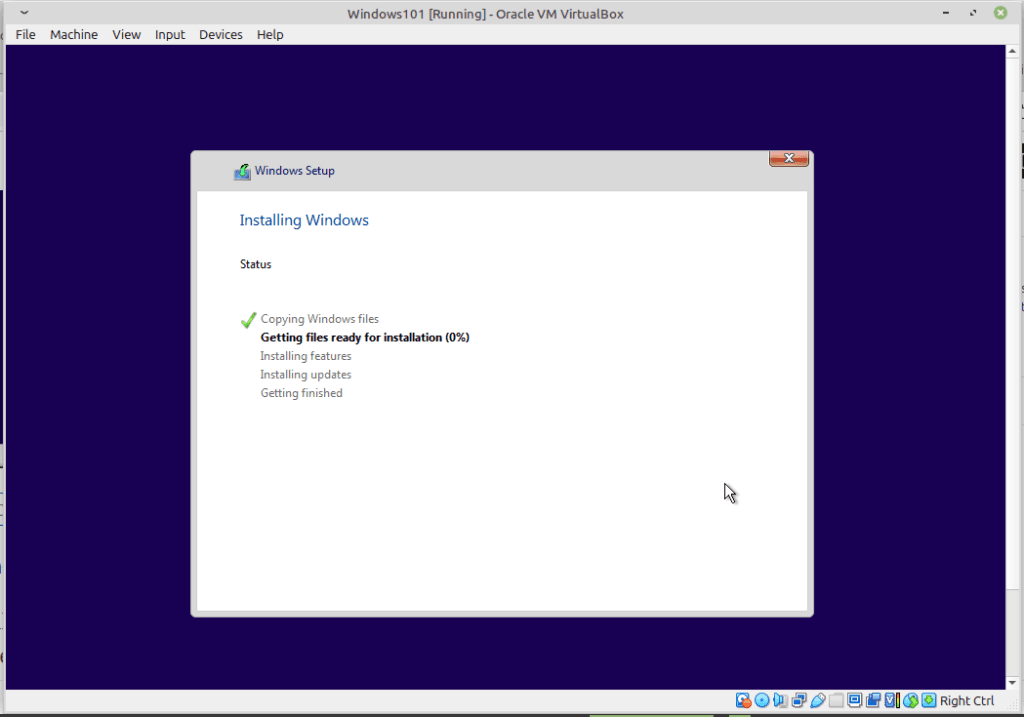Viewport: 1024px width, 717px height.
Task: Open the optical drive status icon
Action: [x=761, y=701]
